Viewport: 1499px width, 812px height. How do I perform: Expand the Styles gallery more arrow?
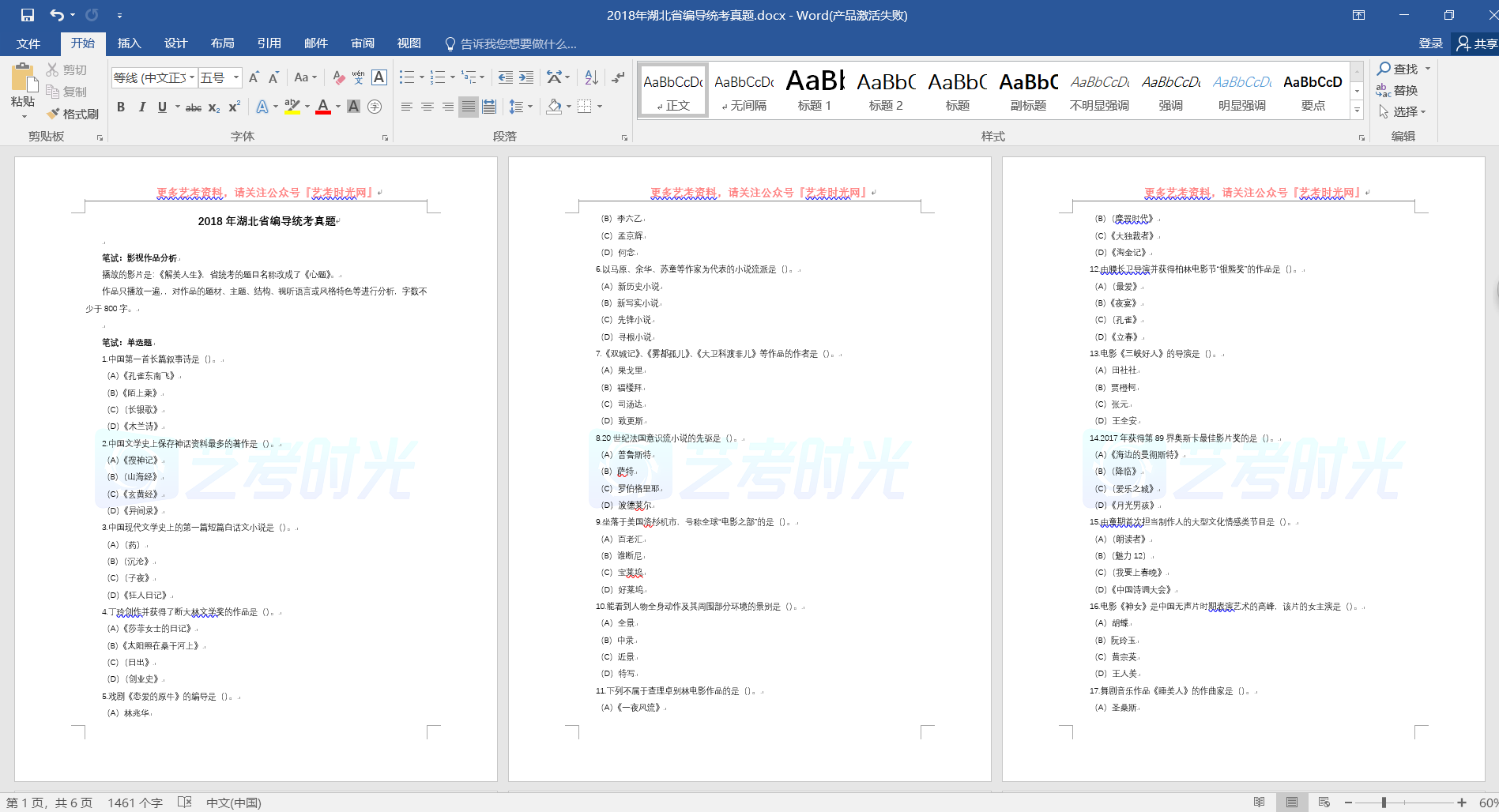1358,111
